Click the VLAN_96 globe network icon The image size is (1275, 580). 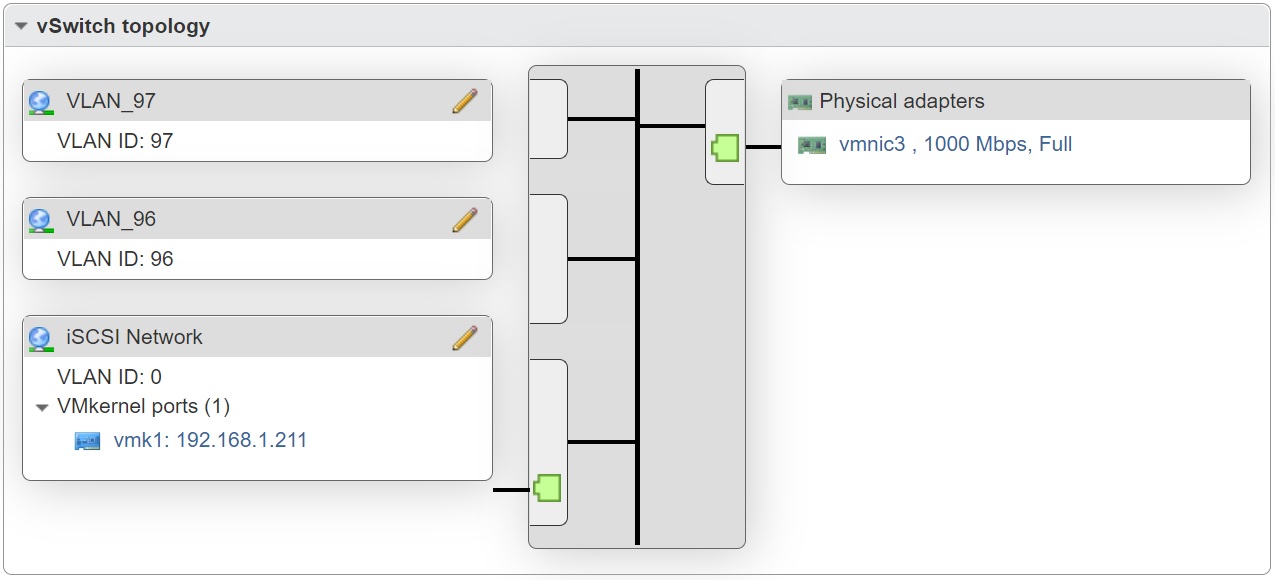click(41, 220)
